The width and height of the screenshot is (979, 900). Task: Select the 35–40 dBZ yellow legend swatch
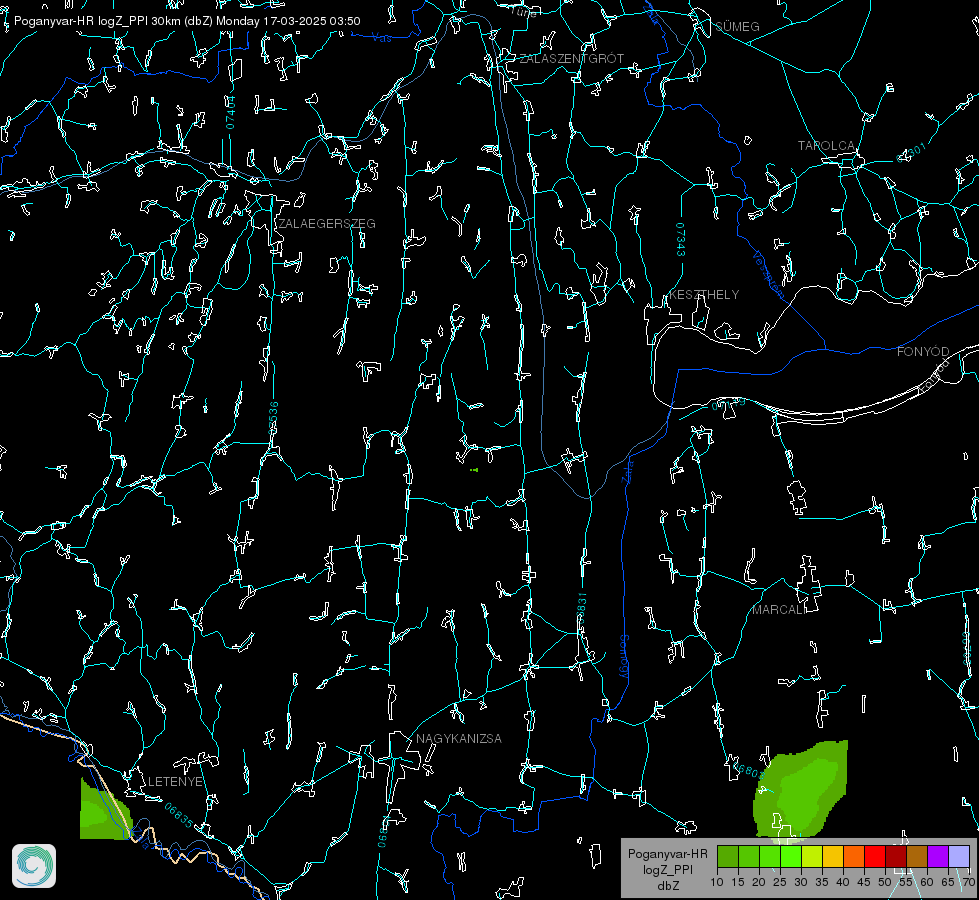click(833, 856)
